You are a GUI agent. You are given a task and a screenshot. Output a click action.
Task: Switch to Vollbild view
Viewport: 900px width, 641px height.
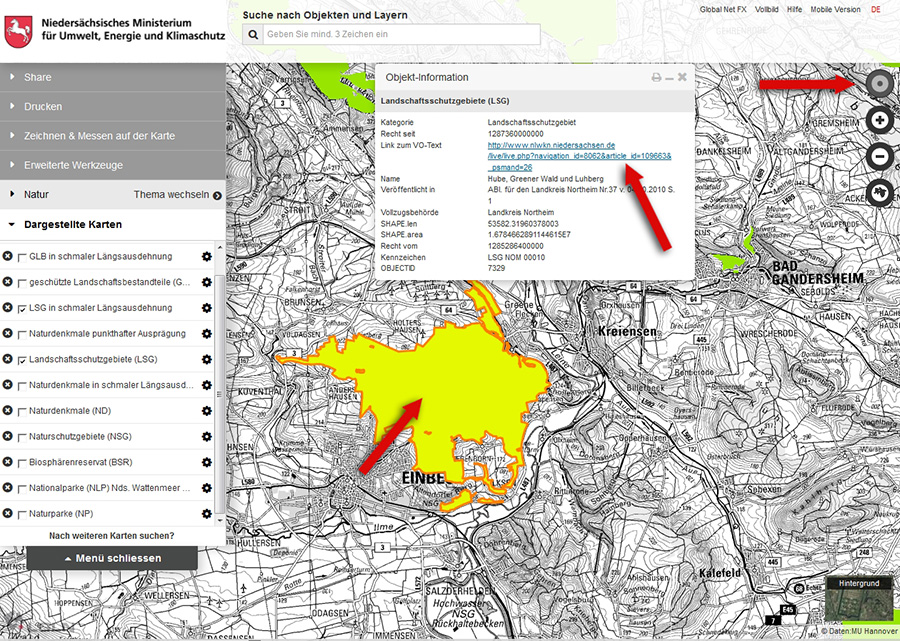pyautogui.click(x=767, y=9)
